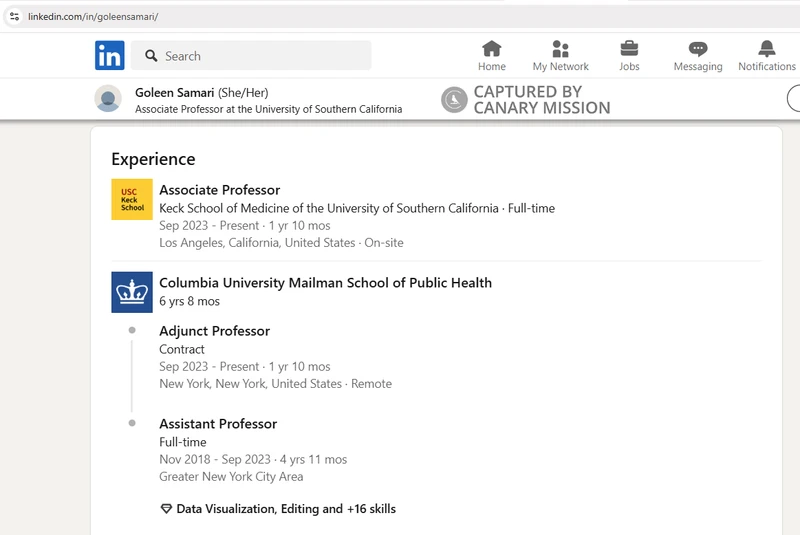
Task: Click Goleen Samari's profile avatar
Action: (x=108, y=98)
